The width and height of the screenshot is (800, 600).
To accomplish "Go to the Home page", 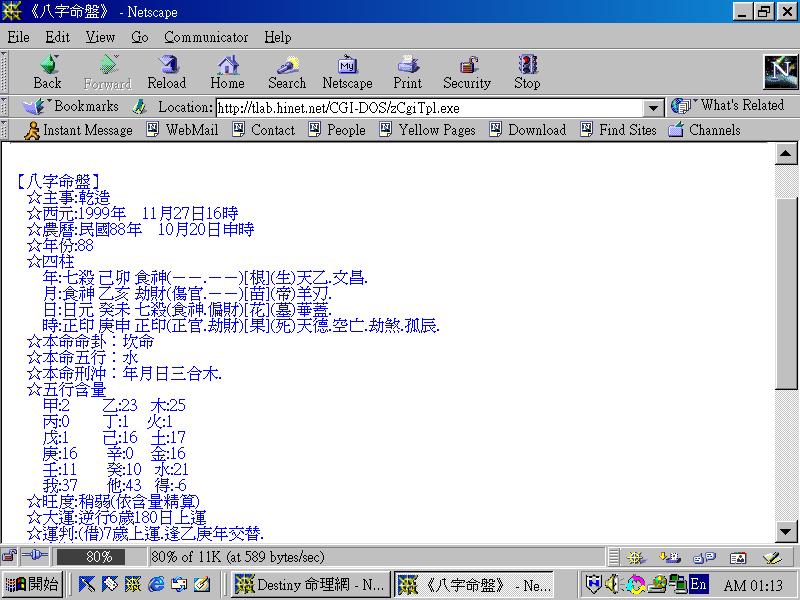I will [x=227, y=70].
